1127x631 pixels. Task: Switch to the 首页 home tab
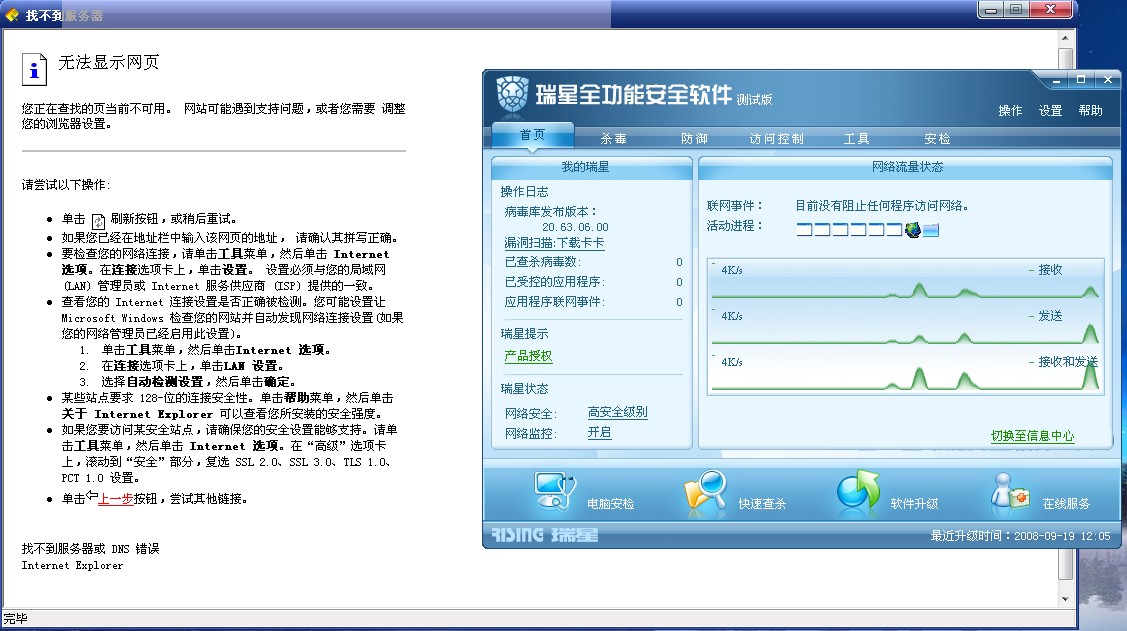533,135
